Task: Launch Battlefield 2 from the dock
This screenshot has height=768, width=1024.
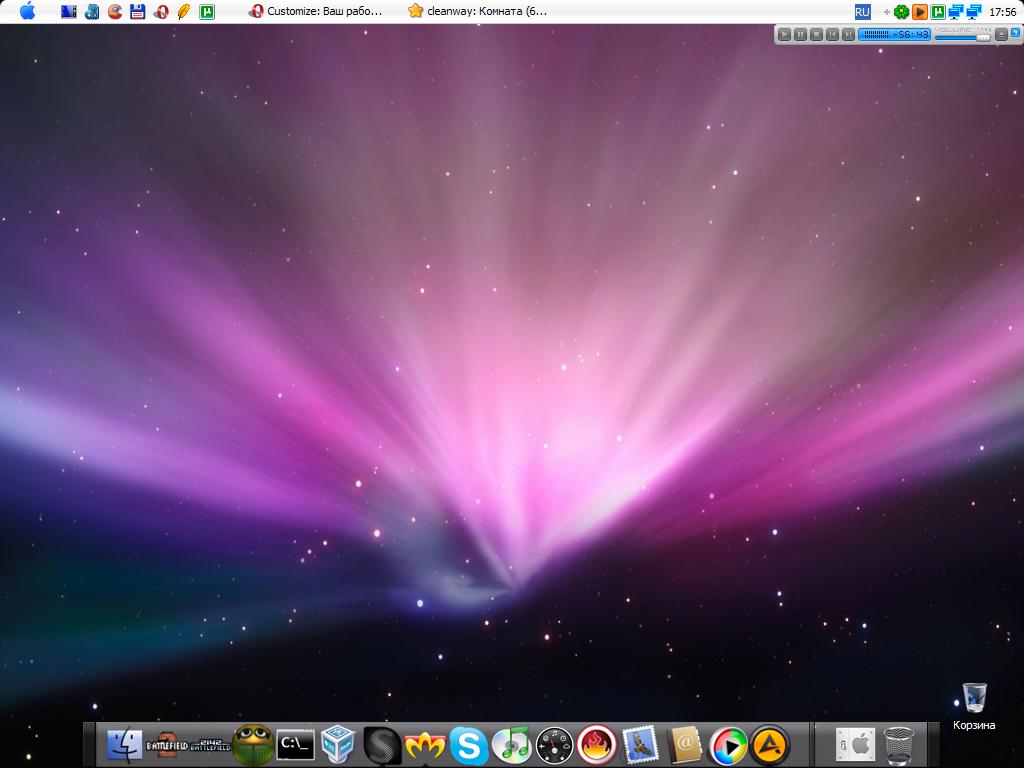Action: [x=166, y=744]
